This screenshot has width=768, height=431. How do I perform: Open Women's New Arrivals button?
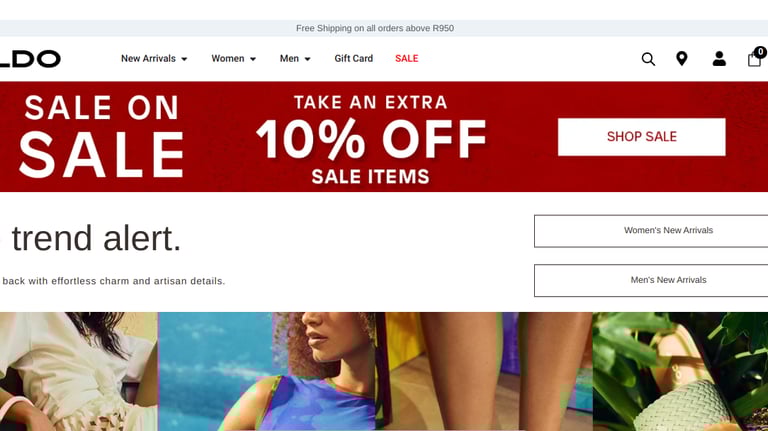coord(651,231)
